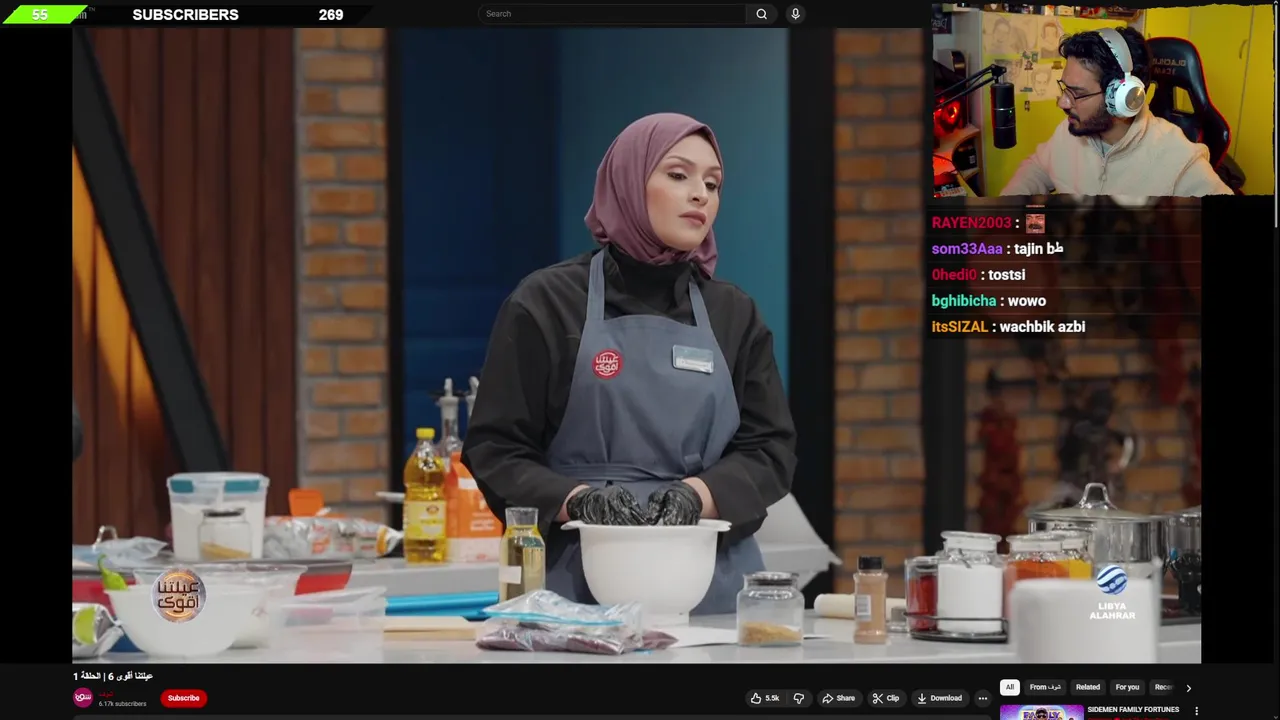Show more filter chips with right arrow
This screenshot has height=720, width=1280.
(1188, 688)
